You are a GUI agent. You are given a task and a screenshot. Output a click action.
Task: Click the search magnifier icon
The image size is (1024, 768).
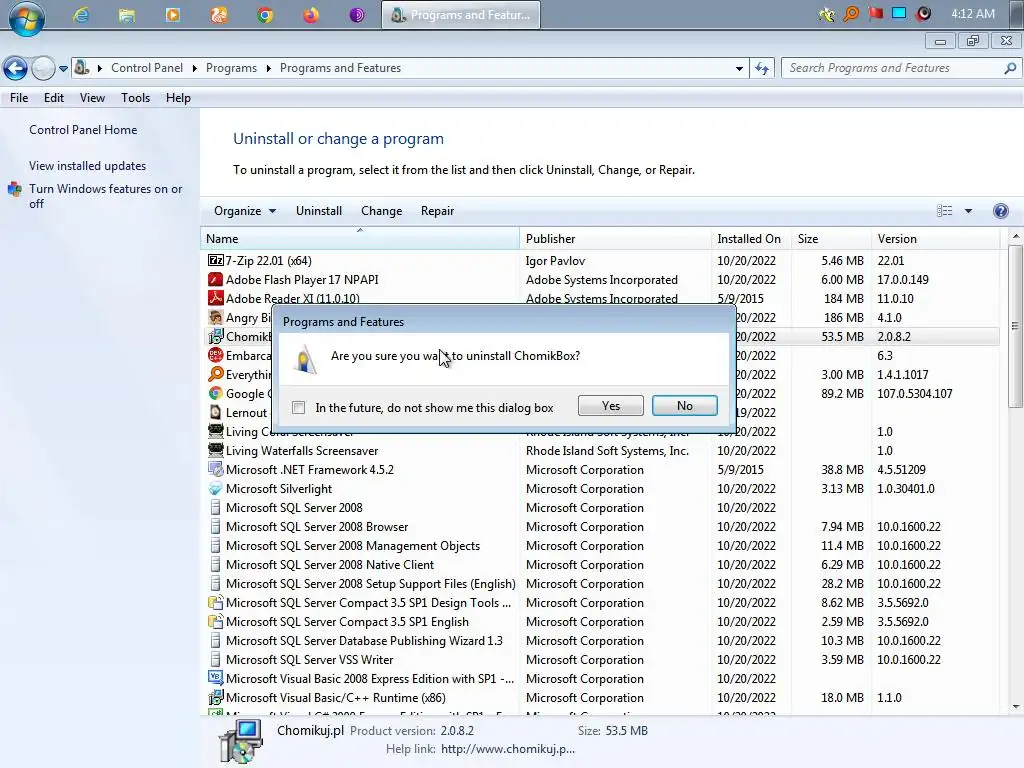1010,68
